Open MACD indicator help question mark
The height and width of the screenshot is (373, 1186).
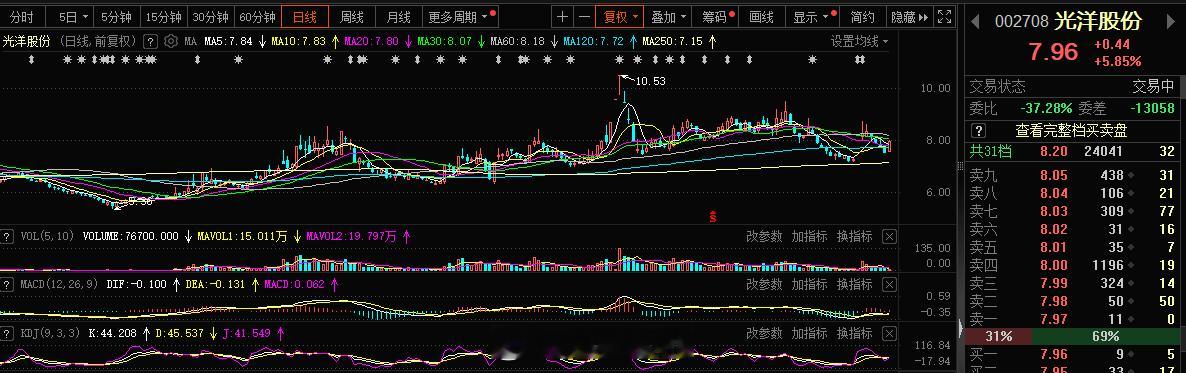[8, 284]
